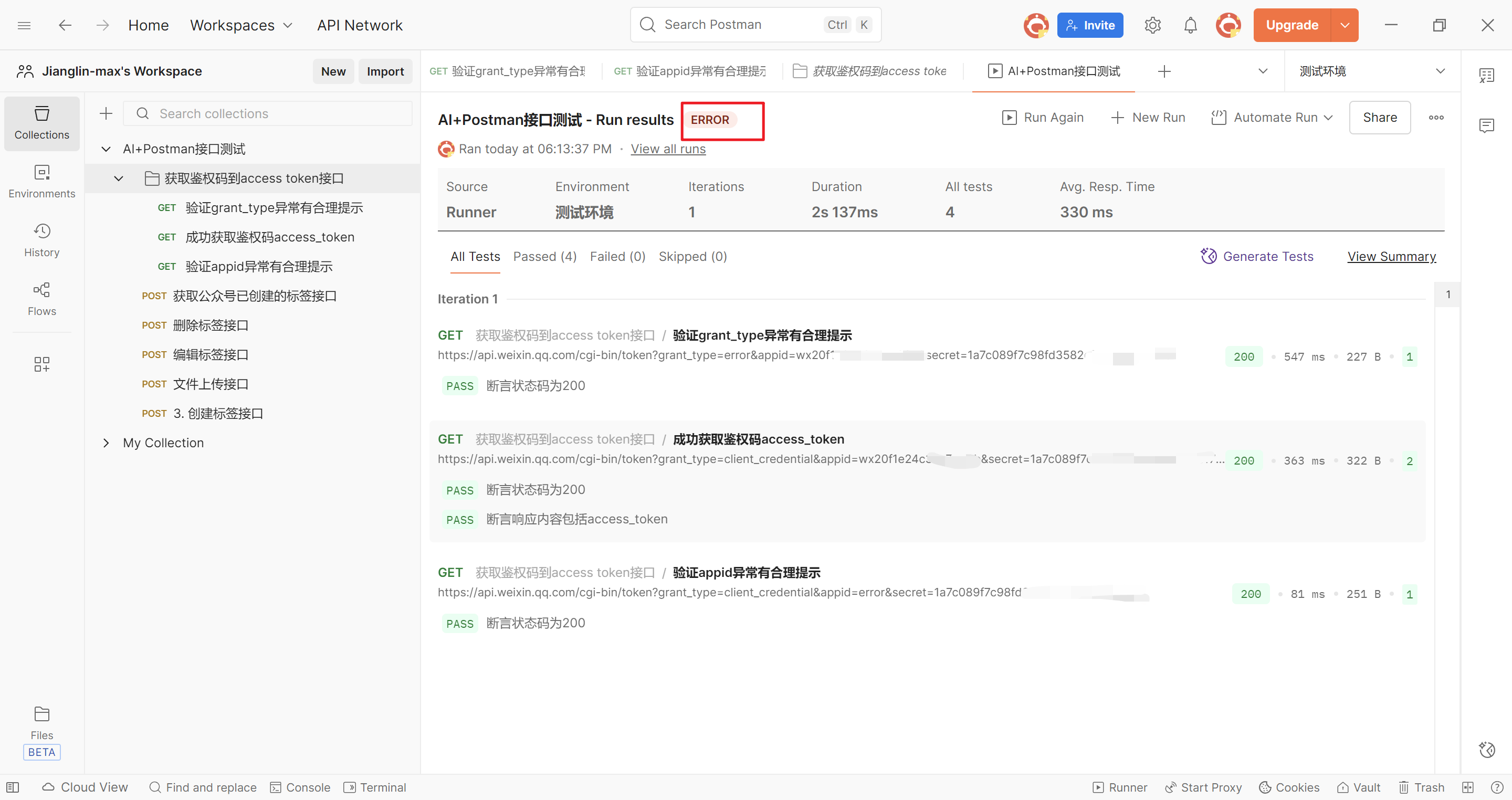This screenshot has width=1512, height=800.
Task: Click Start Proxy in status bar
Action: (1203, 787)
